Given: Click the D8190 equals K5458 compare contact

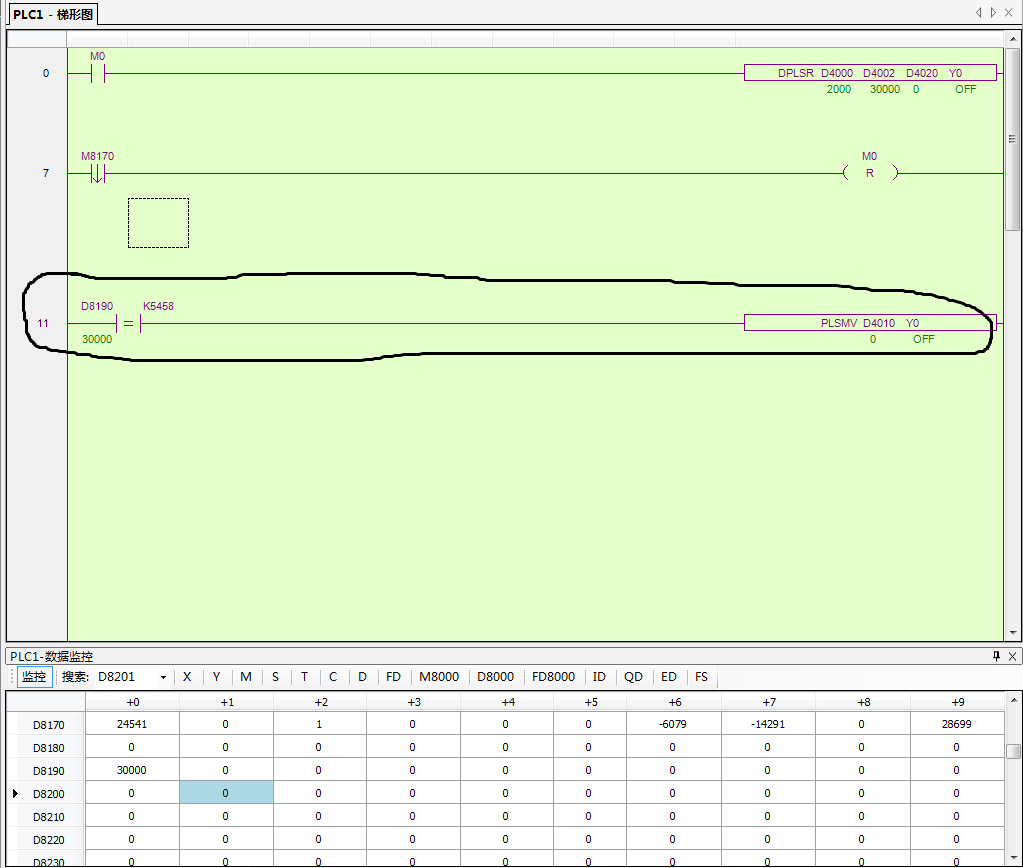Looking at the screenshot, I should pos(128,323).
